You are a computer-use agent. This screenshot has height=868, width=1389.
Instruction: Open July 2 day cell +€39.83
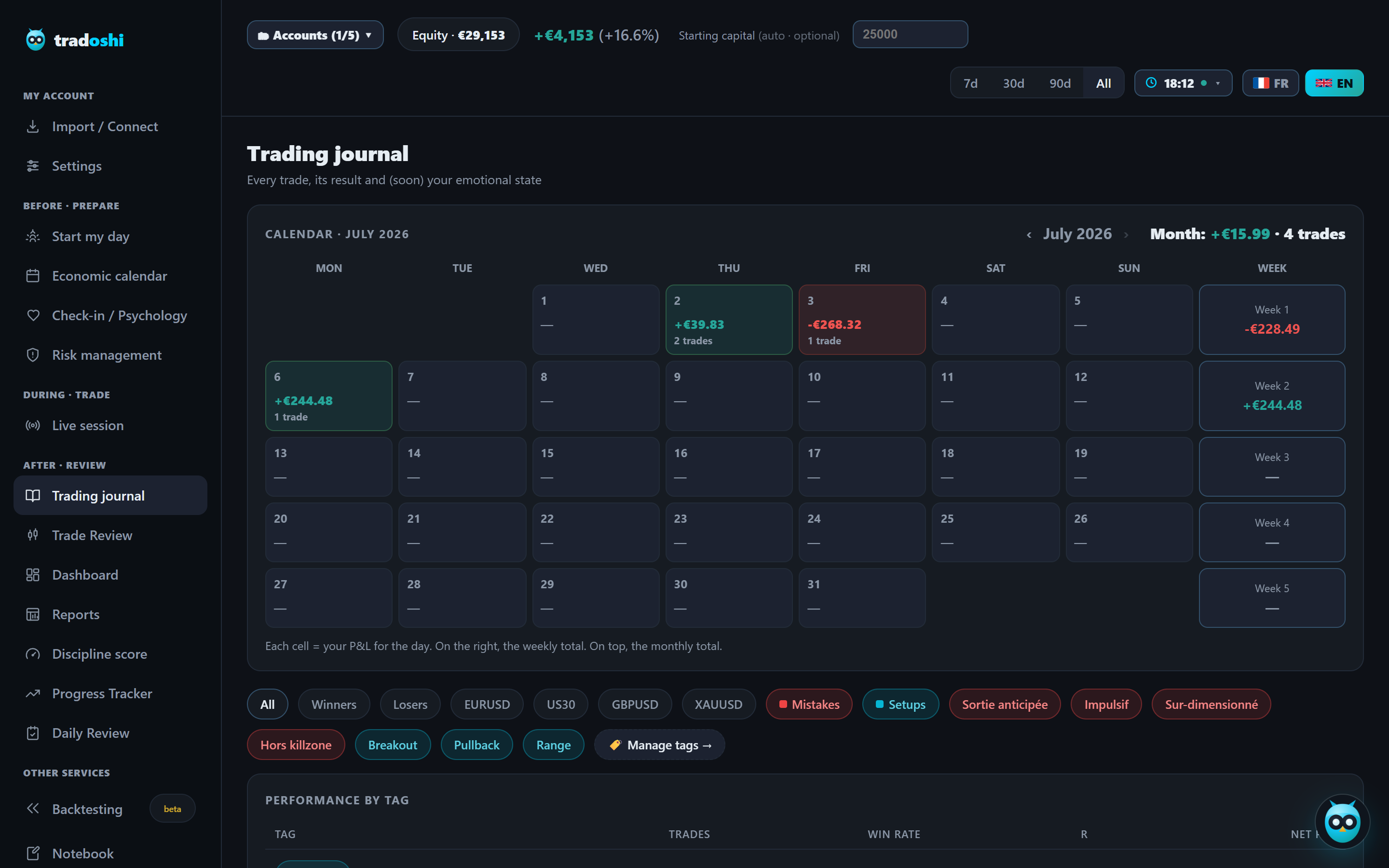coord(729,319)
